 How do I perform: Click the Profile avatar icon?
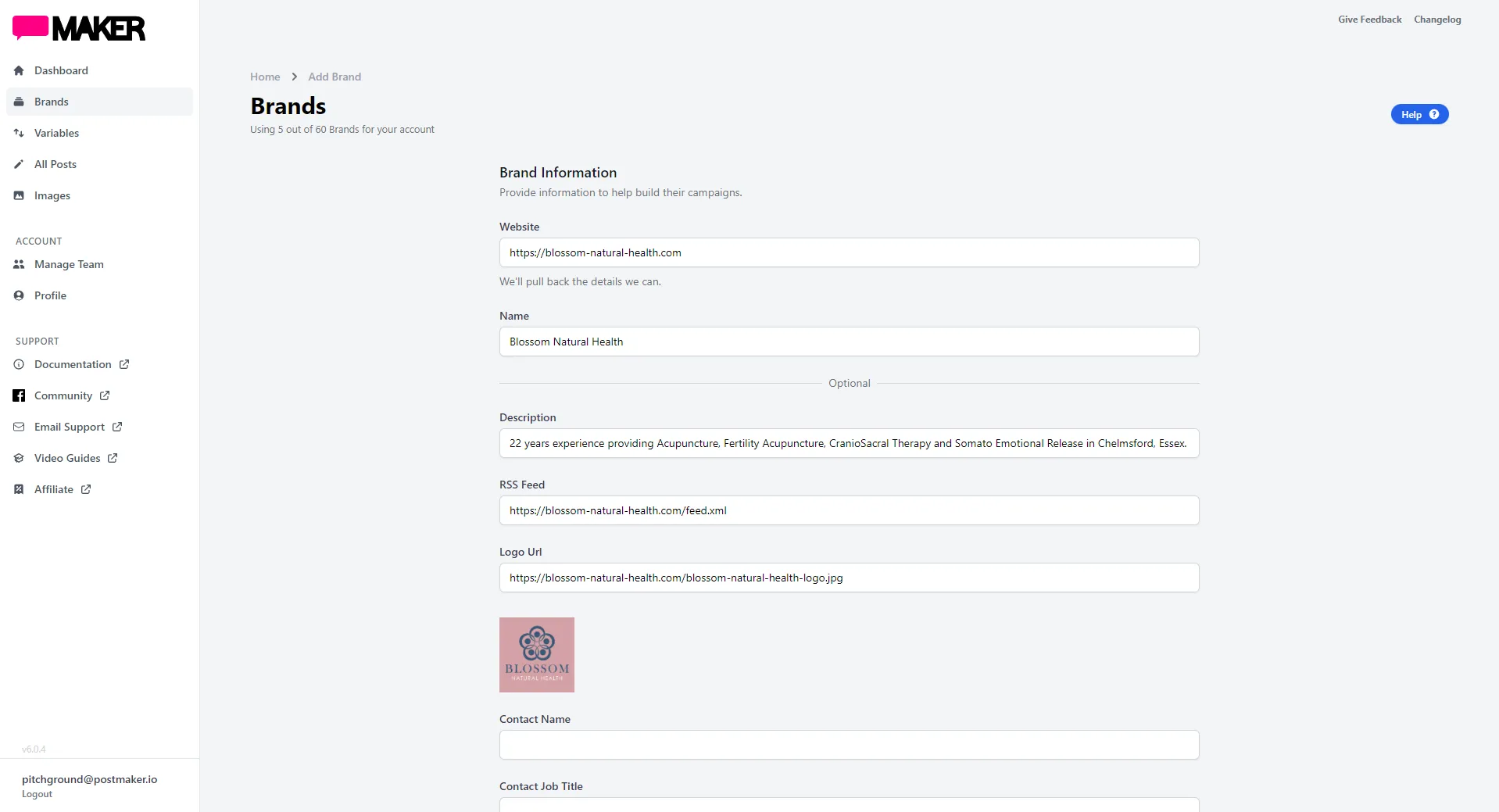[19, 295]
